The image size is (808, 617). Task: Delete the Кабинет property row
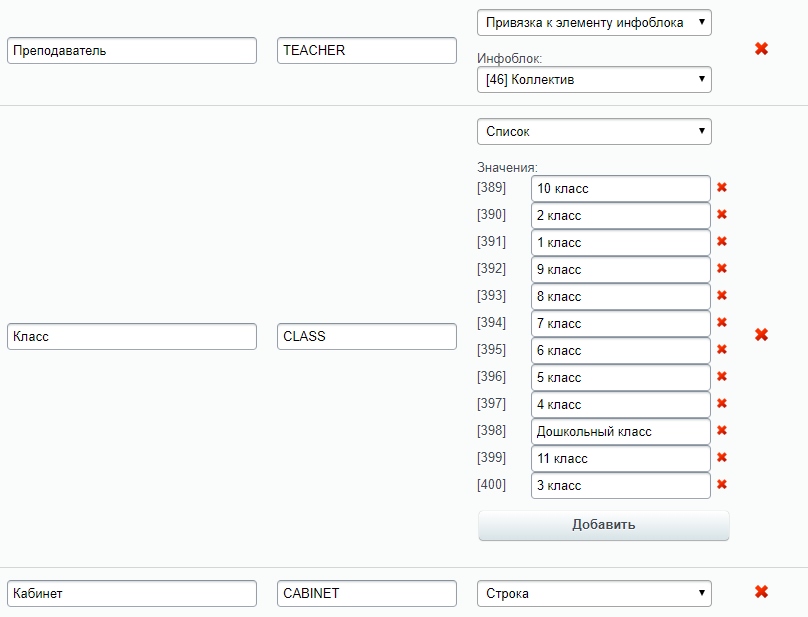[x=761, y=592]
